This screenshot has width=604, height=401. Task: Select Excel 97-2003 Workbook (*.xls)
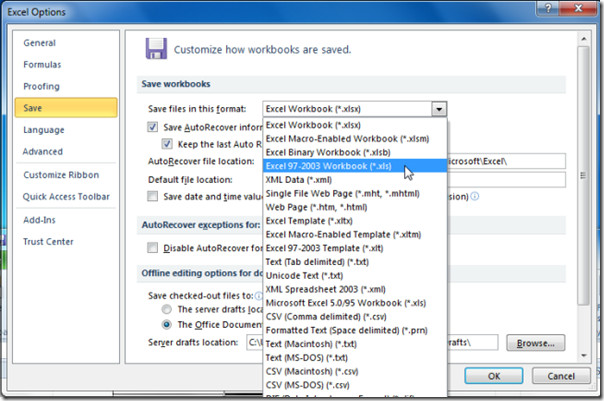[355, 166]
